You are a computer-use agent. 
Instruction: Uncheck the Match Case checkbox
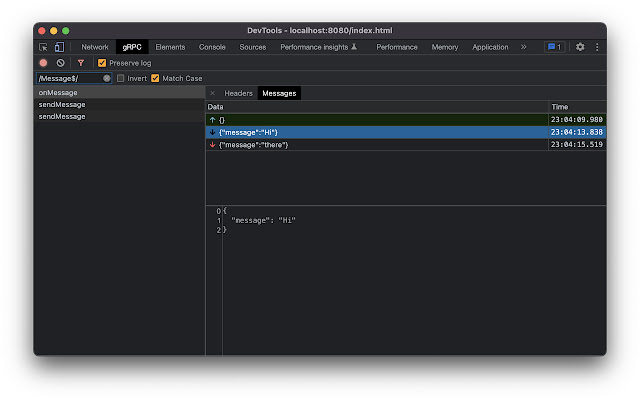(155, 78)
